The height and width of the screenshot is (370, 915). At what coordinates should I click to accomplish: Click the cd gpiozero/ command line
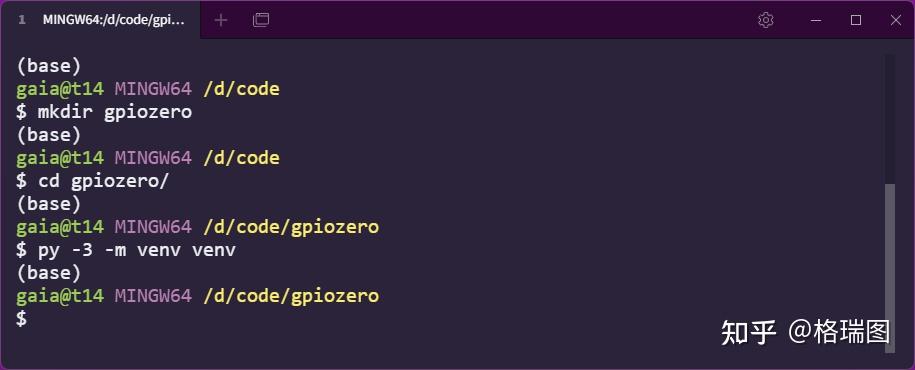click(x=92, y=180)
